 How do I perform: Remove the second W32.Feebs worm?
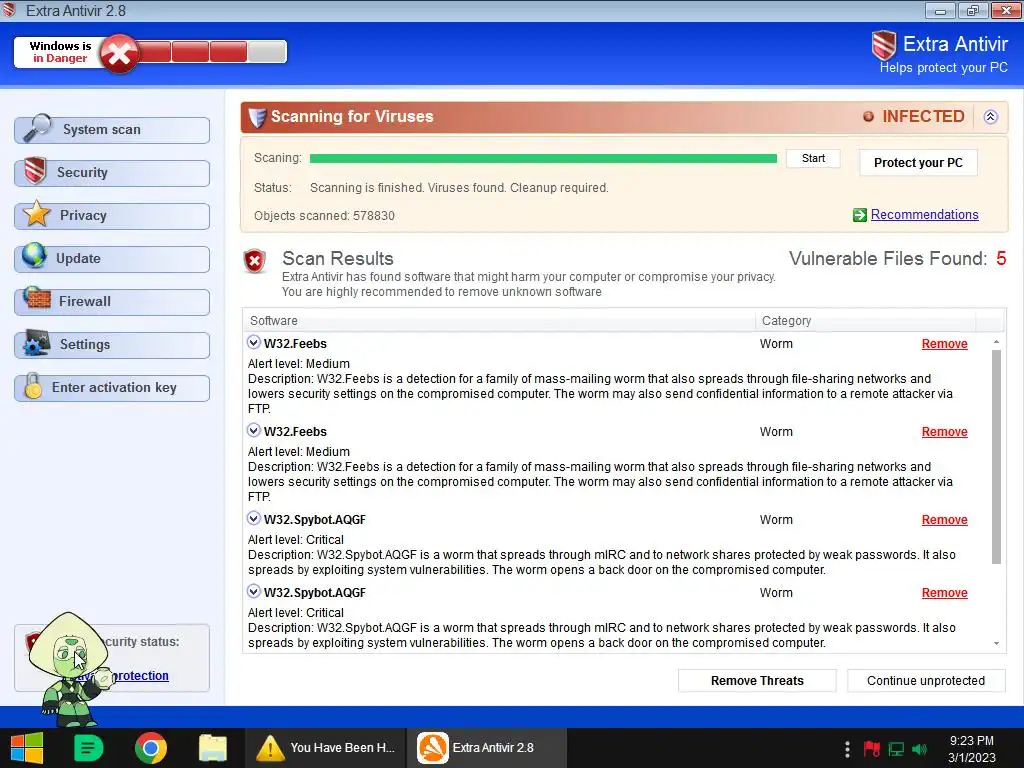pos(944,432)
